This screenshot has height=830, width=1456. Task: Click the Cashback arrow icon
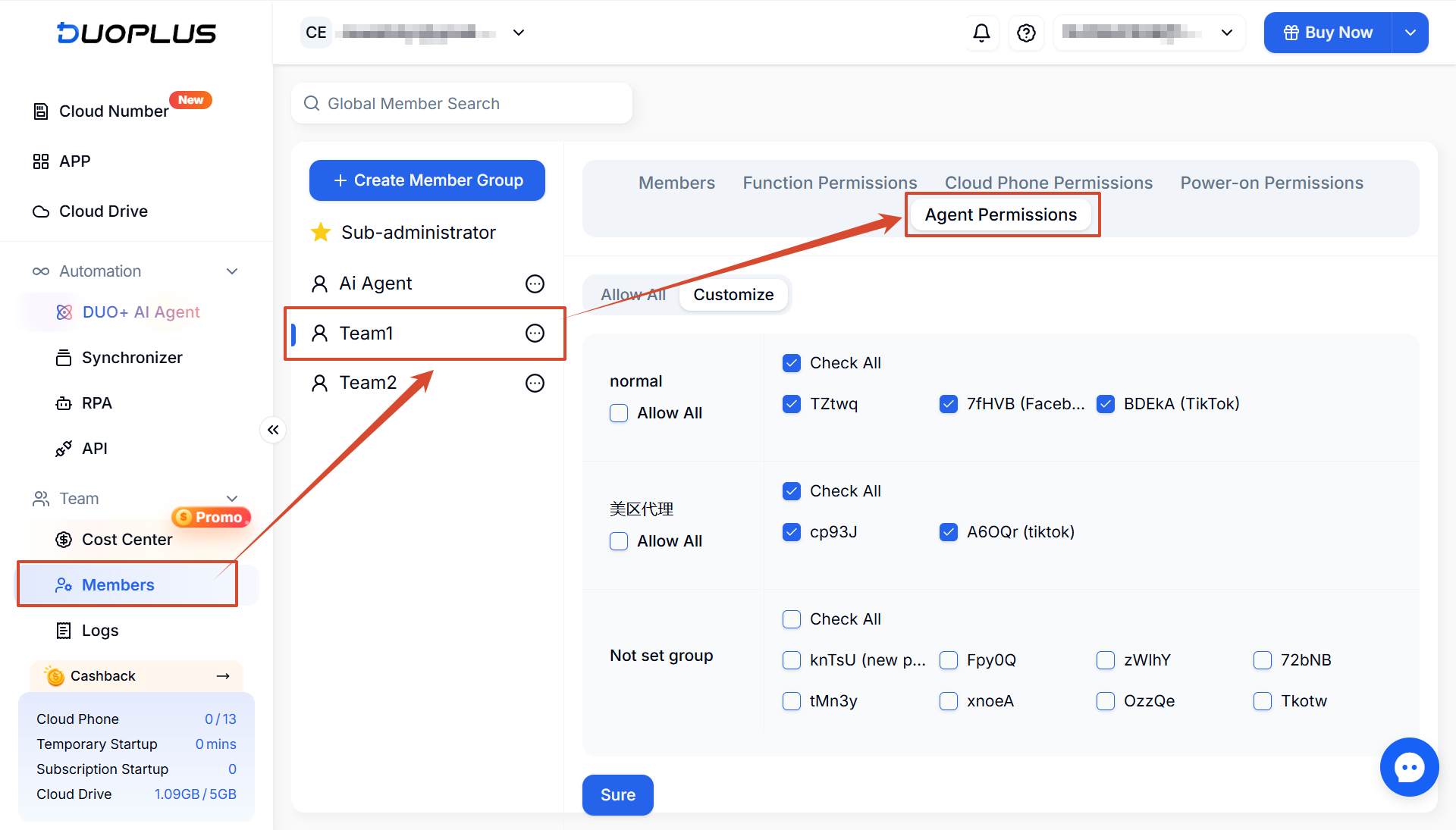click(x=223, y=676)
